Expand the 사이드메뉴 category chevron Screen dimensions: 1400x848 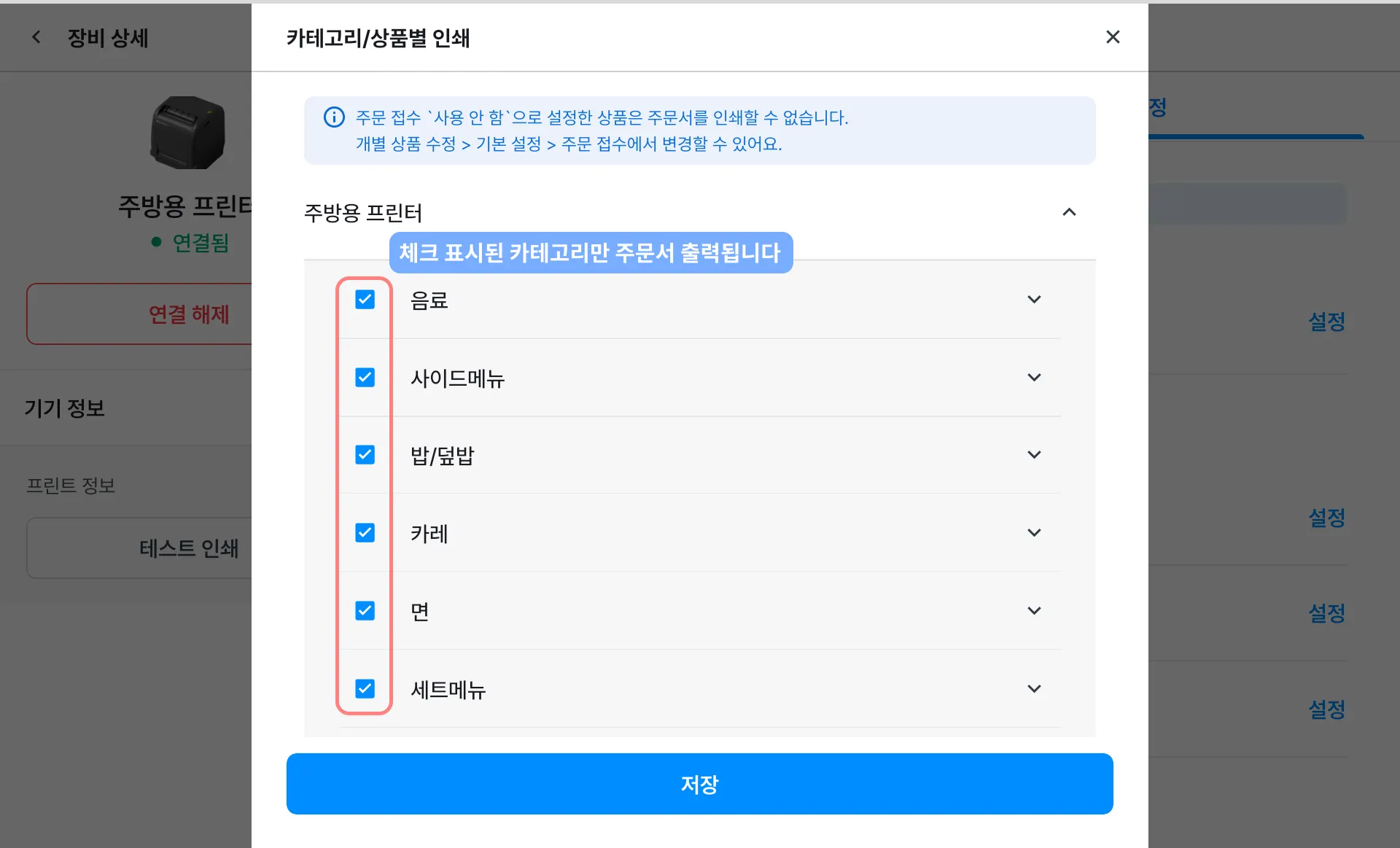[x=1033, y=378]
